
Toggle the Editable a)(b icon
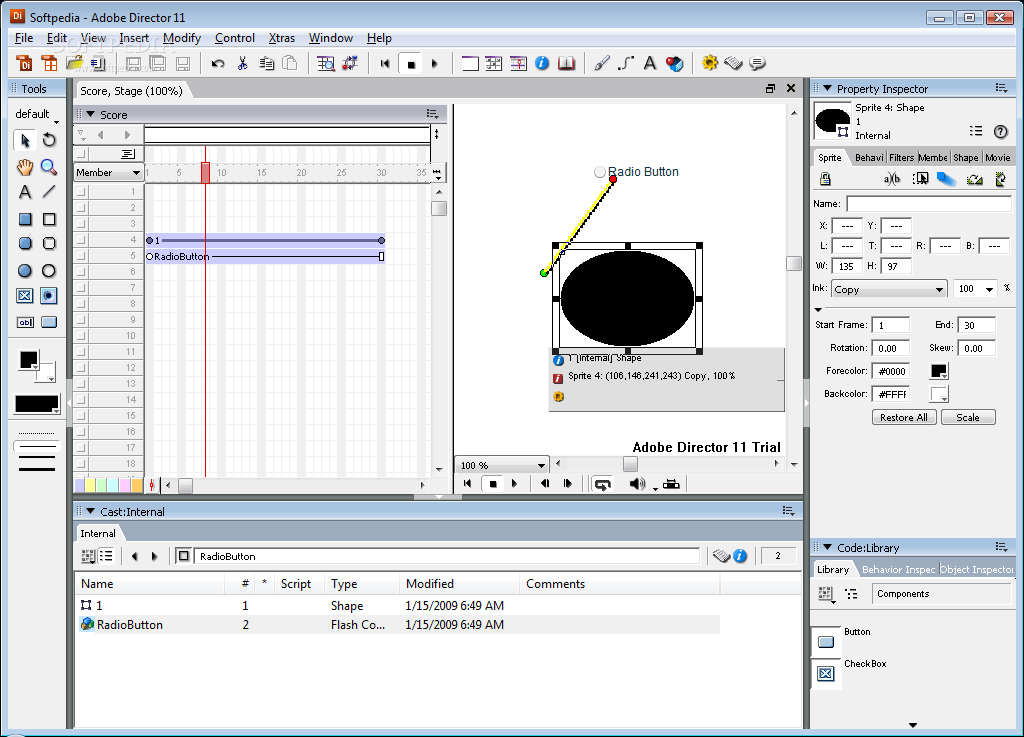(x=892, y=179)
